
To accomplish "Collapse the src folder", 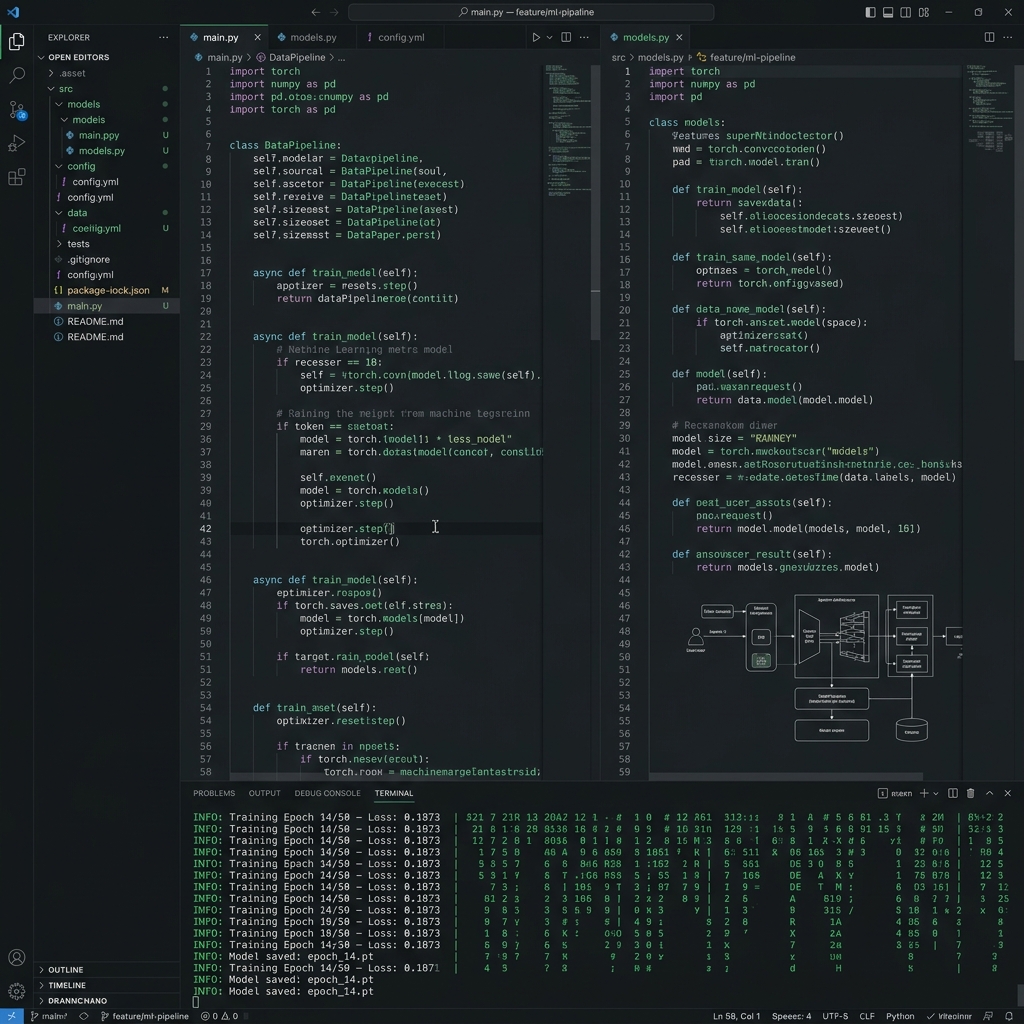I will 64,88.
